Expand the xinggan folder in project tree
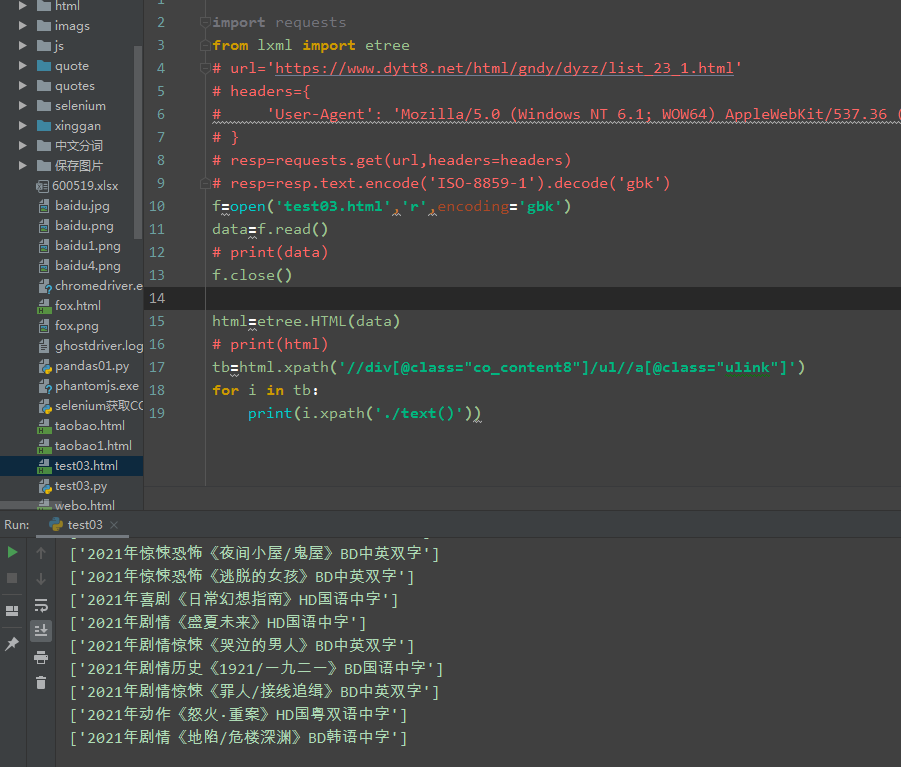The width and height of the screenshot is (901, 767). [23, 126]
